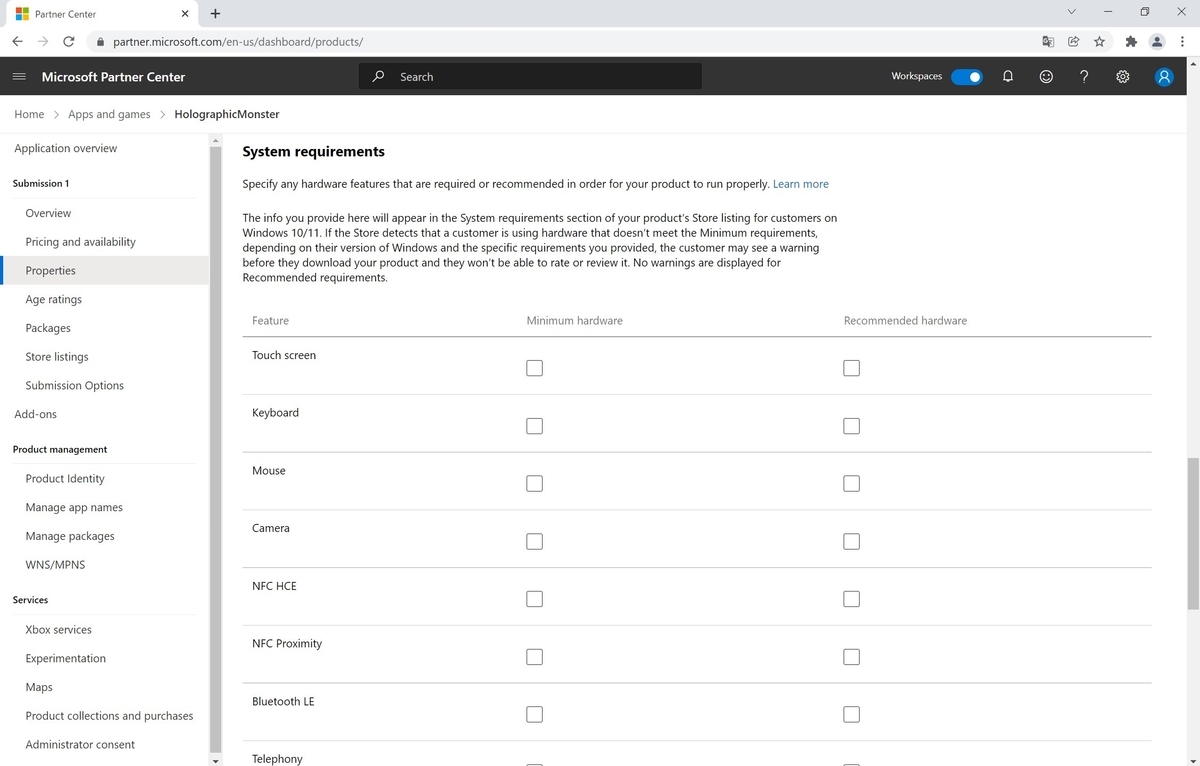This screenshot has width=1200, height=766.
Task: Check NFC Proximity minimum hardware
Action: (x=534, y=657)
